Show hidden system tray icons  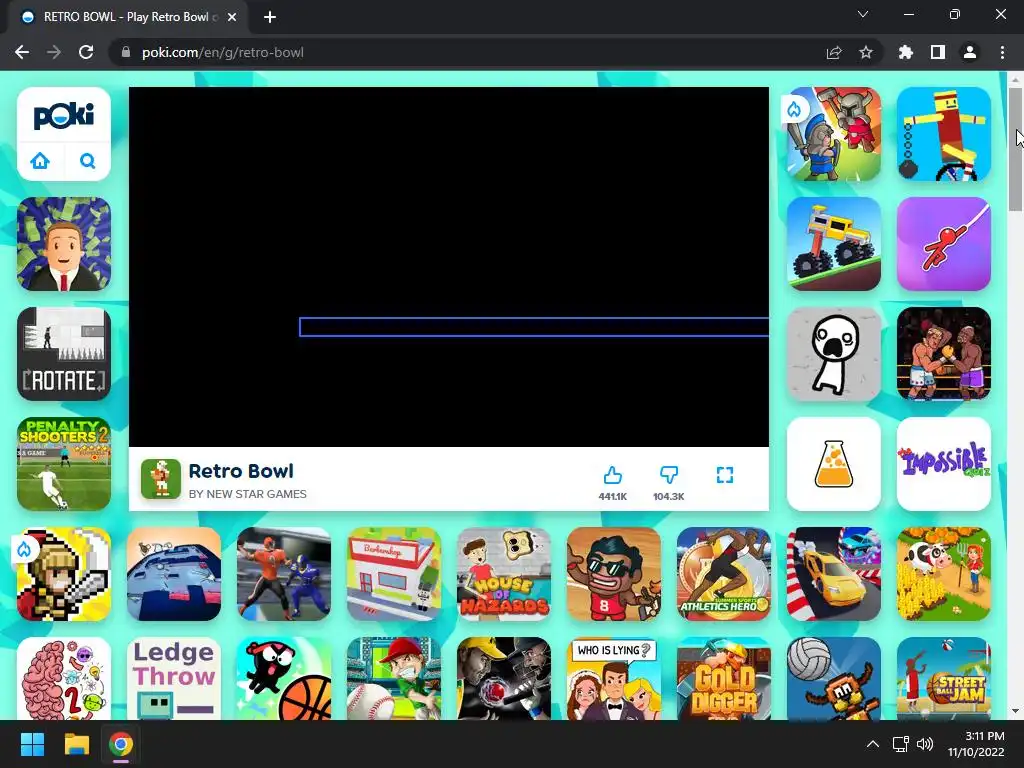[872, 744]
